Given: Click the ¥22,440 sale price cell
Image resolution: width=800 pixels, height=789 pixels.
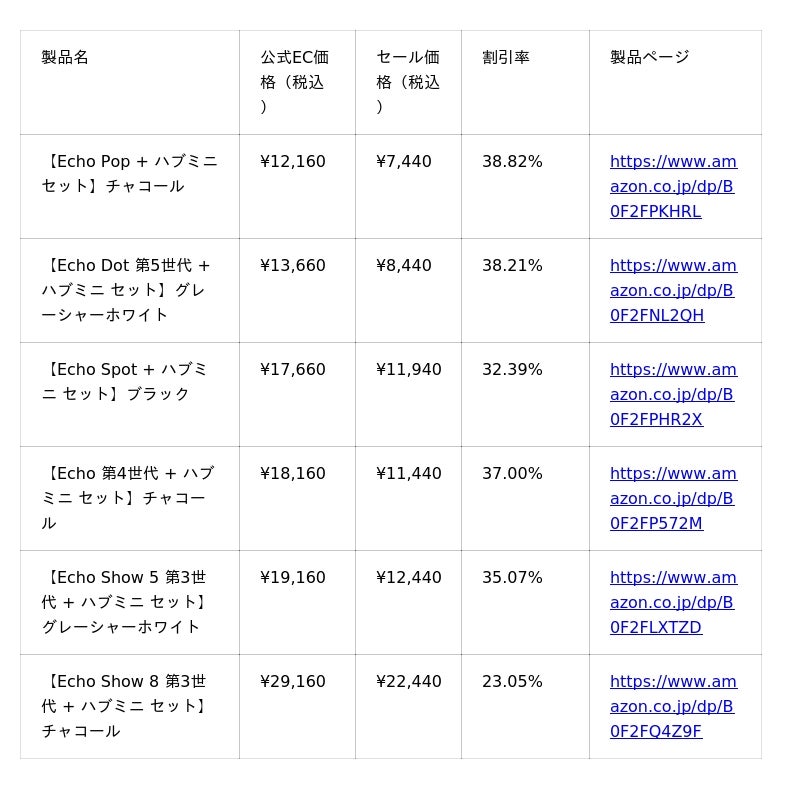Looking at the screenshot, I should point(409,681).
